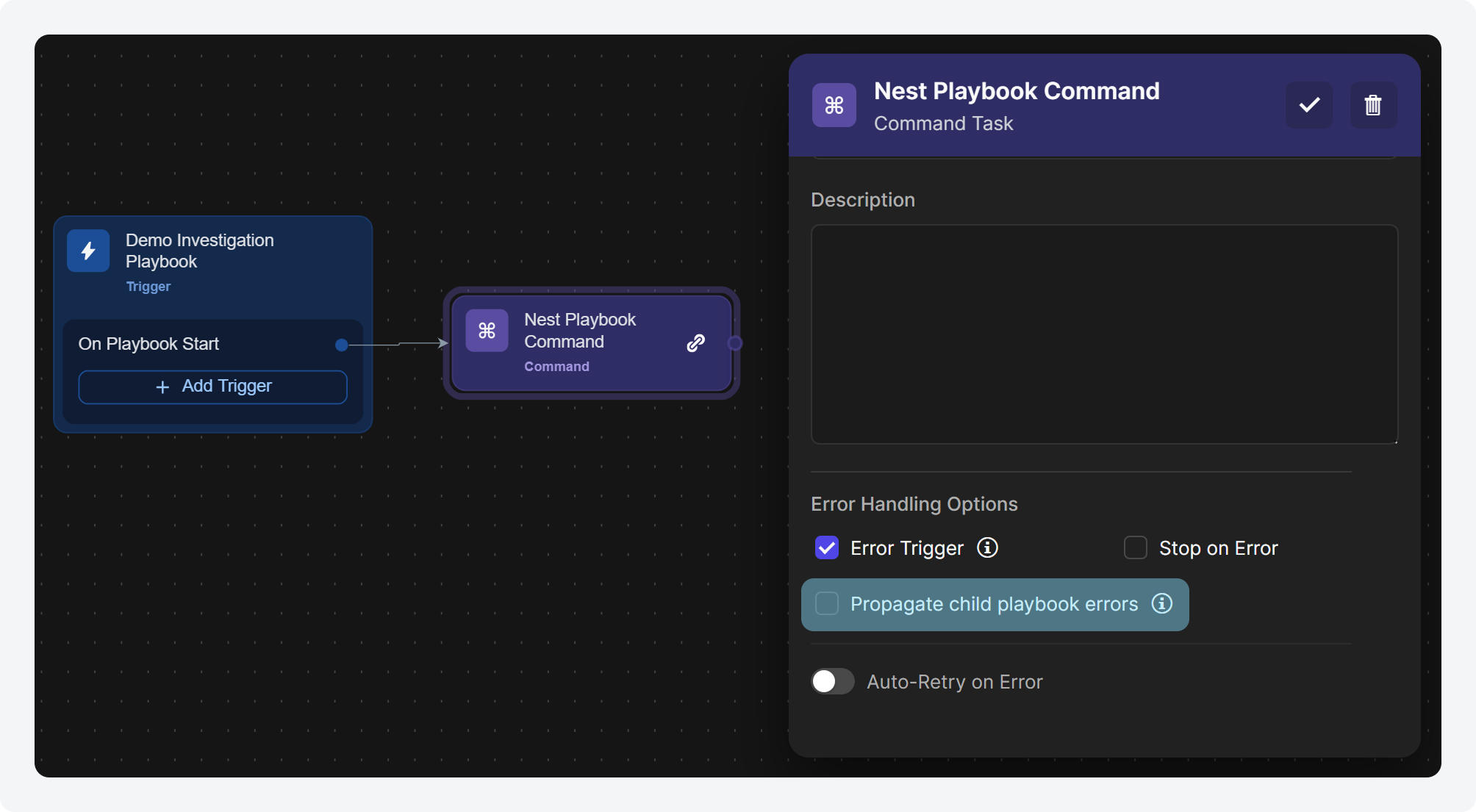Delete the command task with trash icon
The height and width of the screenshot is (812, 1476).
(x=1373, y=105)
